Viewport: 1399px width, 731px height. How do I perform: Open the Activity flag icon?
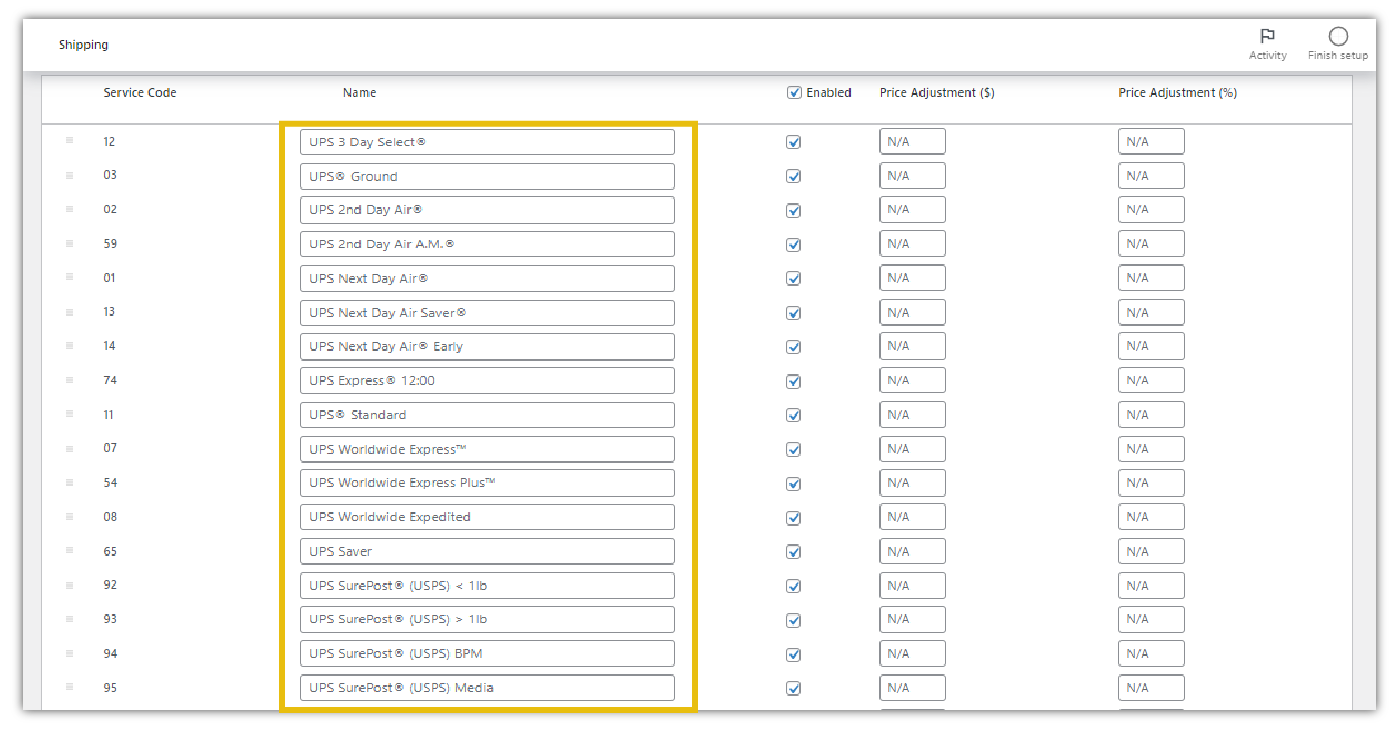pos(1267,36)
